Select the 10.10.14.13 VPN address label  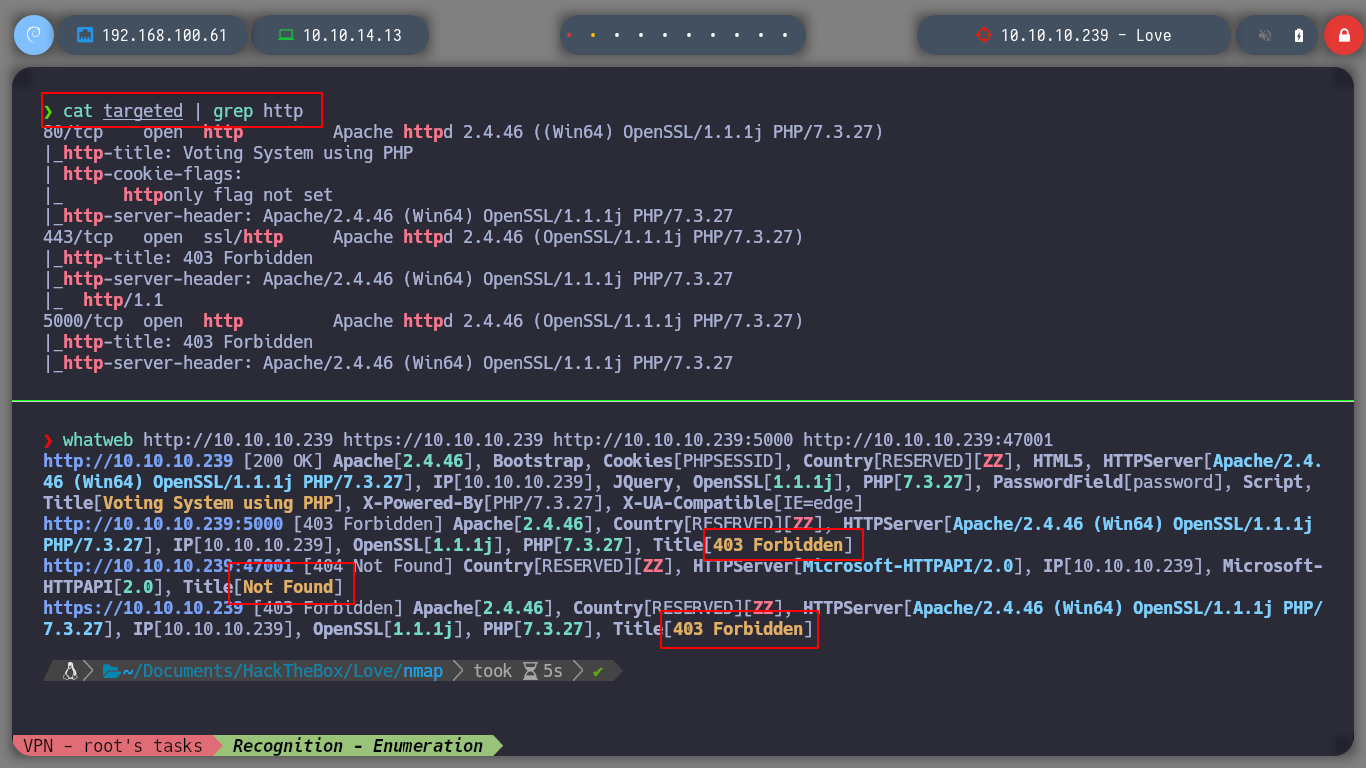tap(352, 35)
